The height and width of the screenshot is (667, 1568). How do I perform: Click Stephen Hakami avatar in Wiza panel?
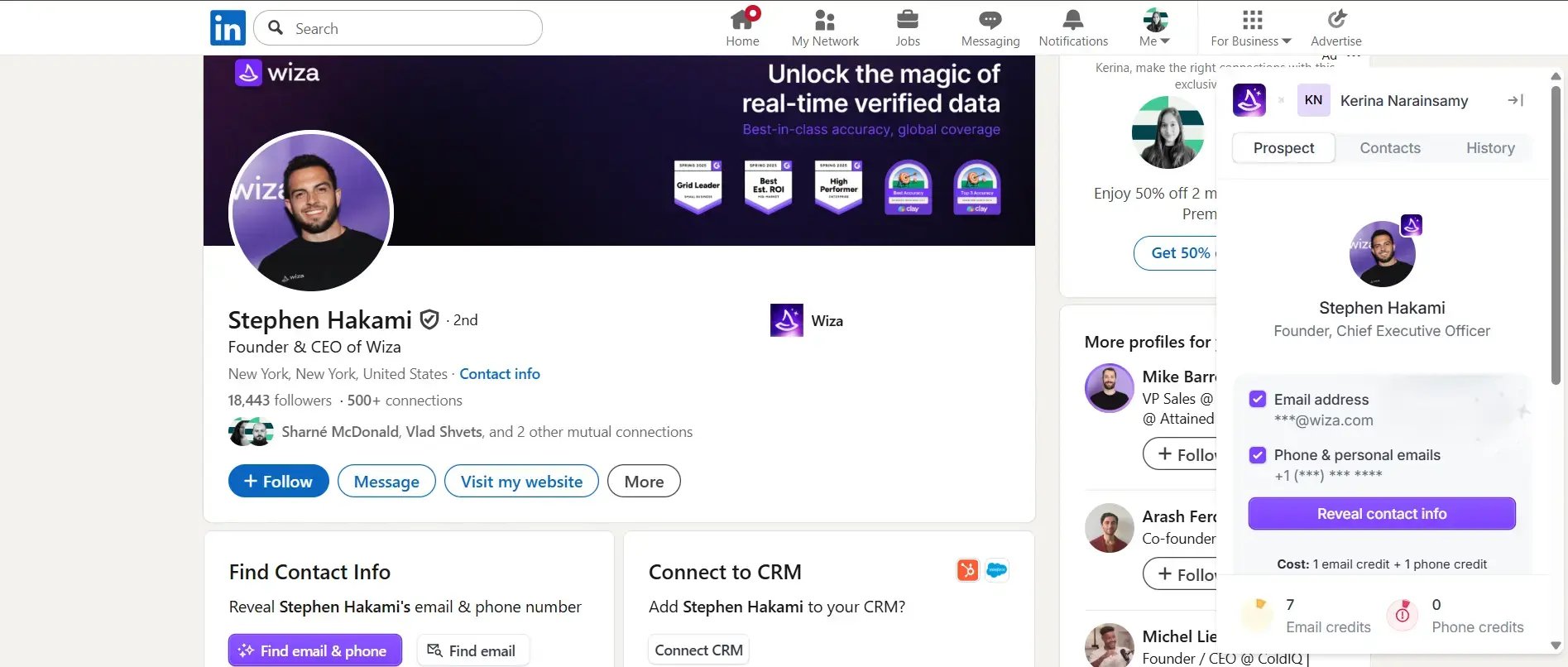(1383, 253)
